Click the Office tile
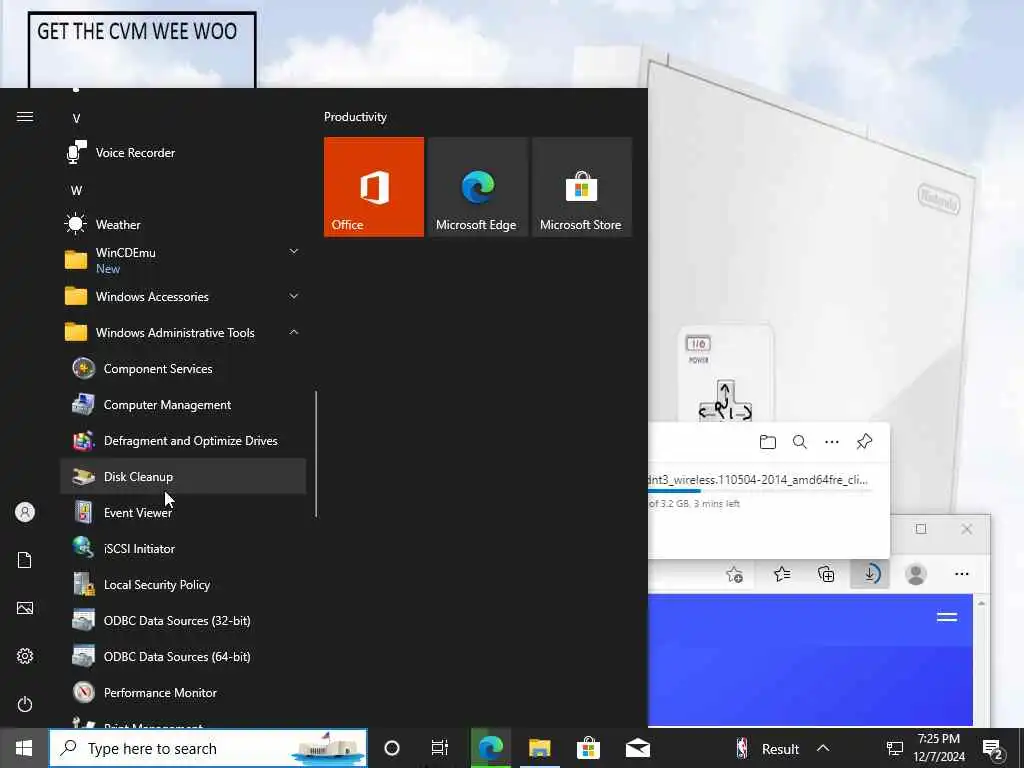 tap(374, 187)
